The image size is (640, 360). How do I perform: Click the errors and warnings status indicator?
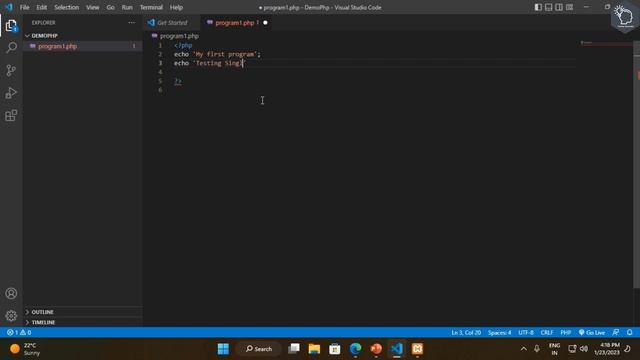[x=19, y=333]
